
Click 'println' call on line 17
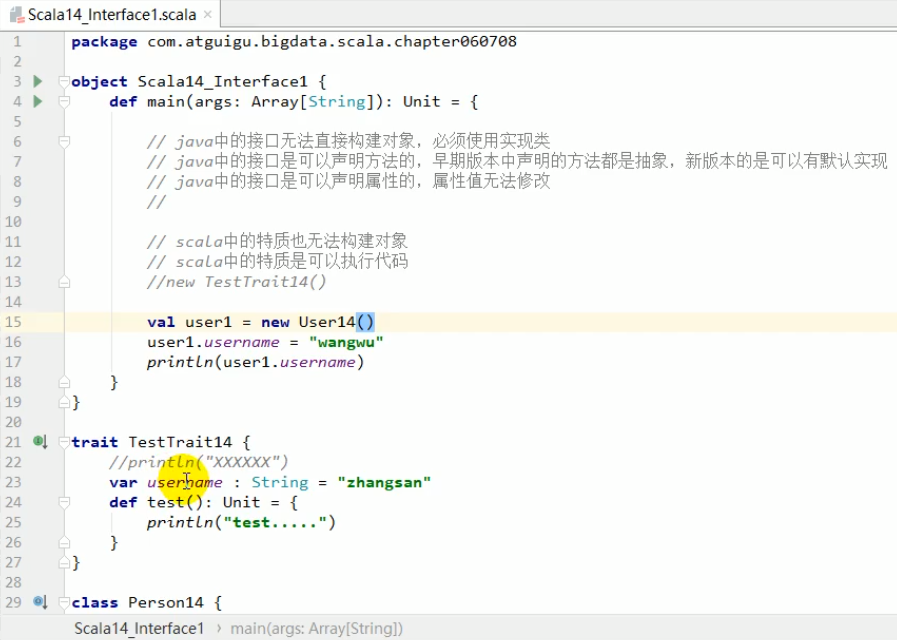click(x=180, y=362)
